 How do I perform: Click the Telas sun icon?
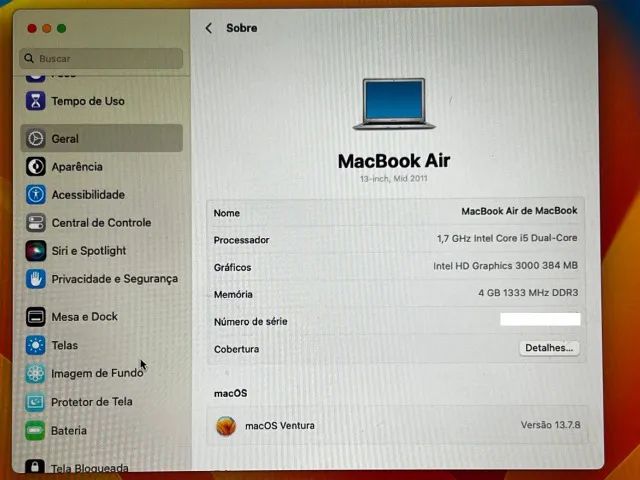pyautogui.click(x=36, y=345)
